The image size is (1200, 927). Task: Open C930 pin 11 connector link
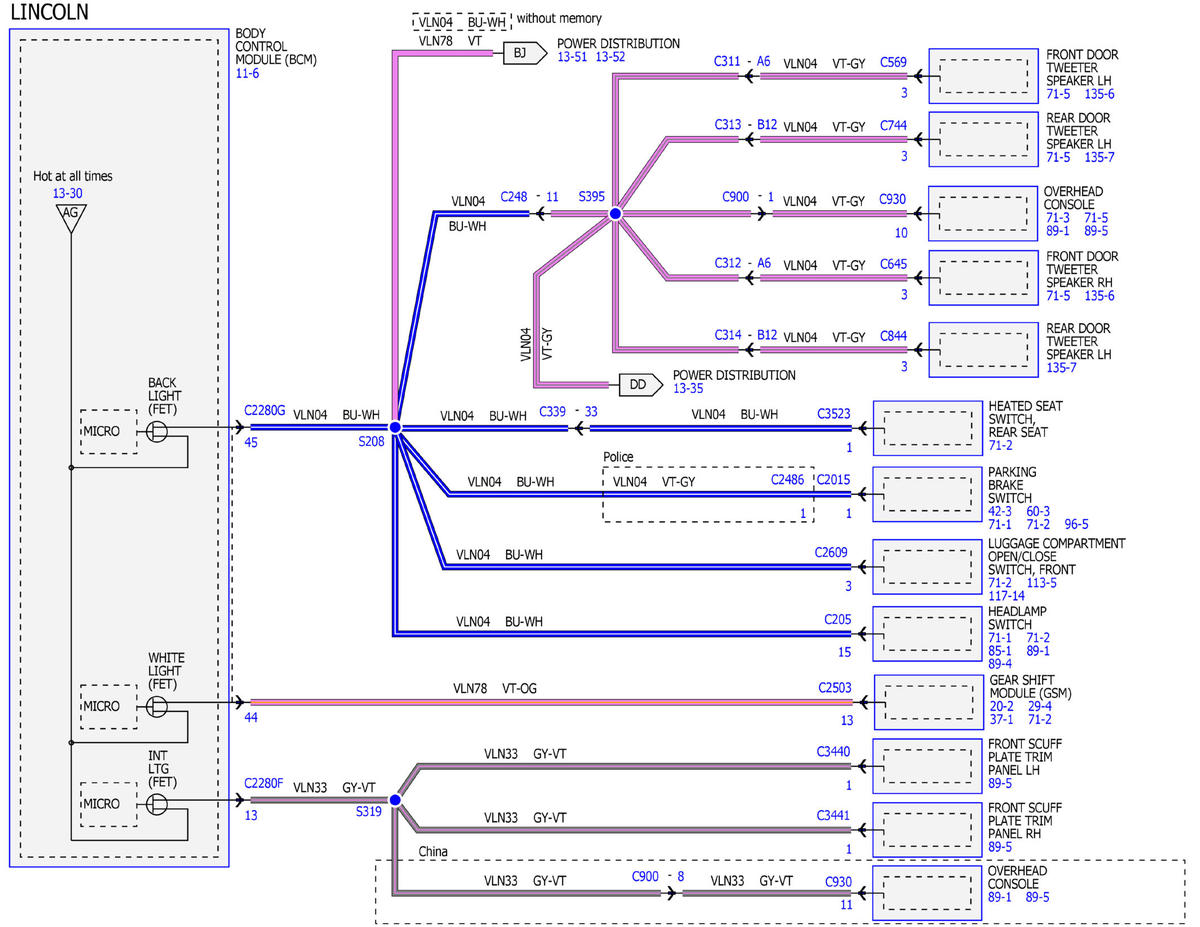[x=839, y=881]
